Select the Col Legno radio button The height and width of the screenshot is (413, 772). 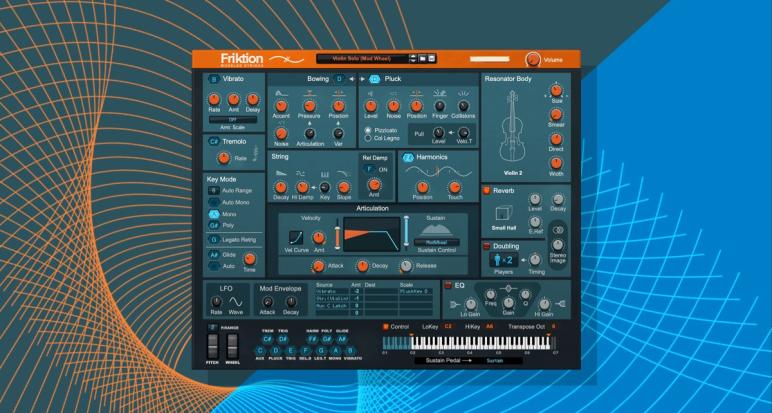point(368,138)
